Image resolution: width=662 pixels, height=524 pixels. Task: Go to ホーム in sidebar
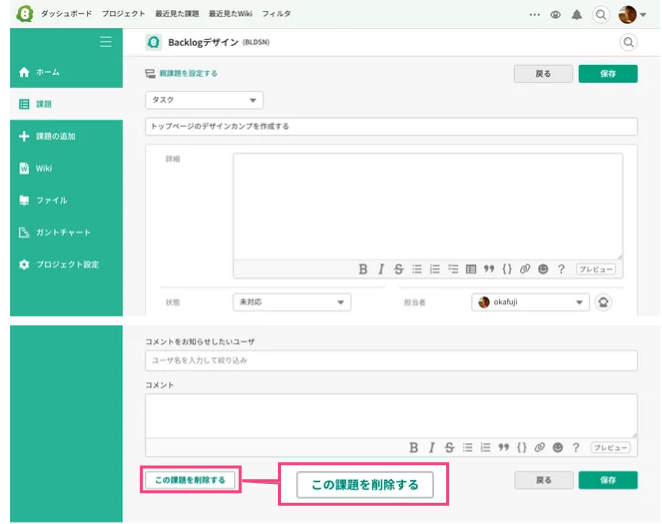[x=66, y=72]
